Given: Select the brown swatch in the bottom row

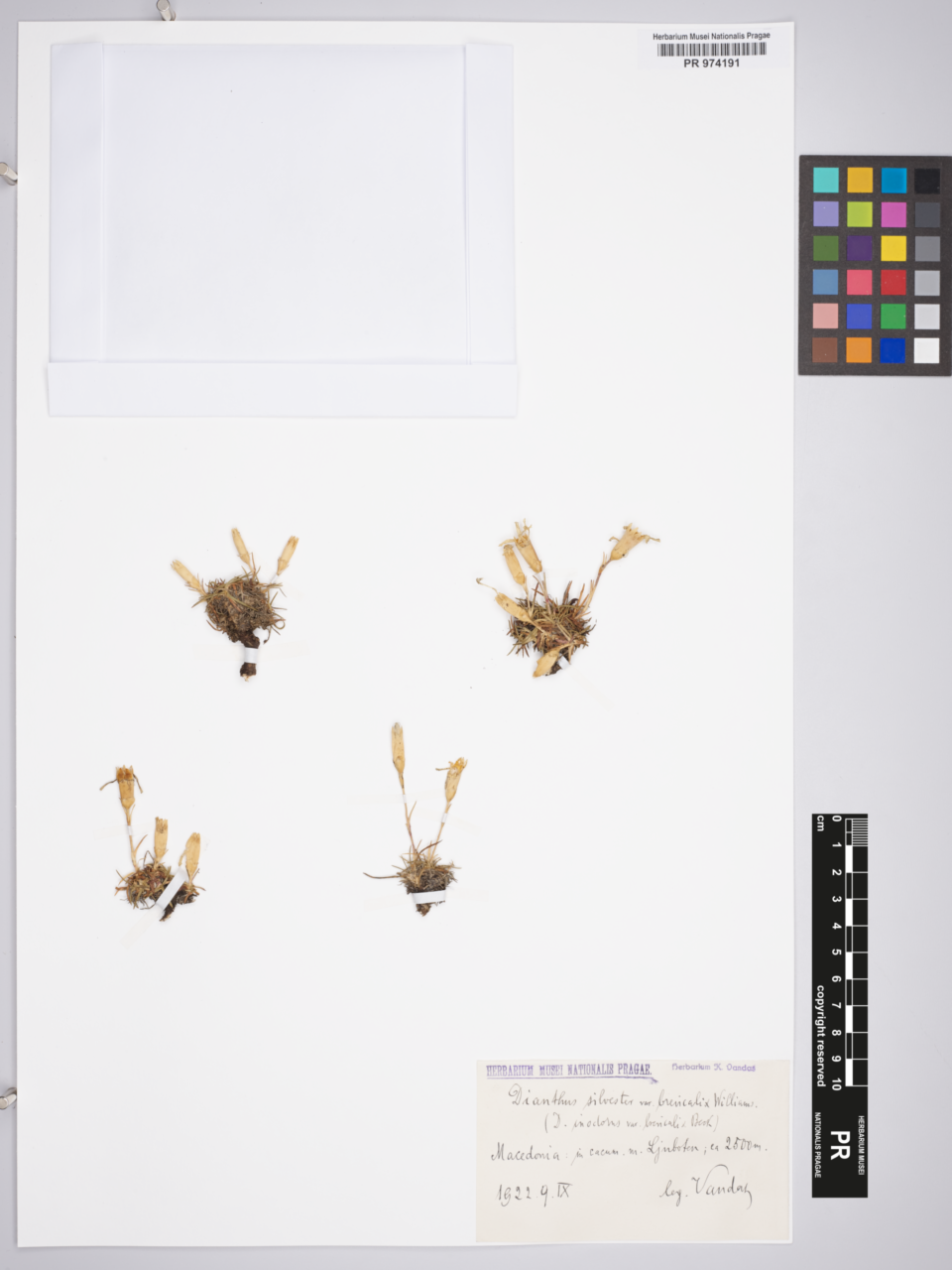Looking at the screenshot, I should pyautogui.click(x=825, y=350).
